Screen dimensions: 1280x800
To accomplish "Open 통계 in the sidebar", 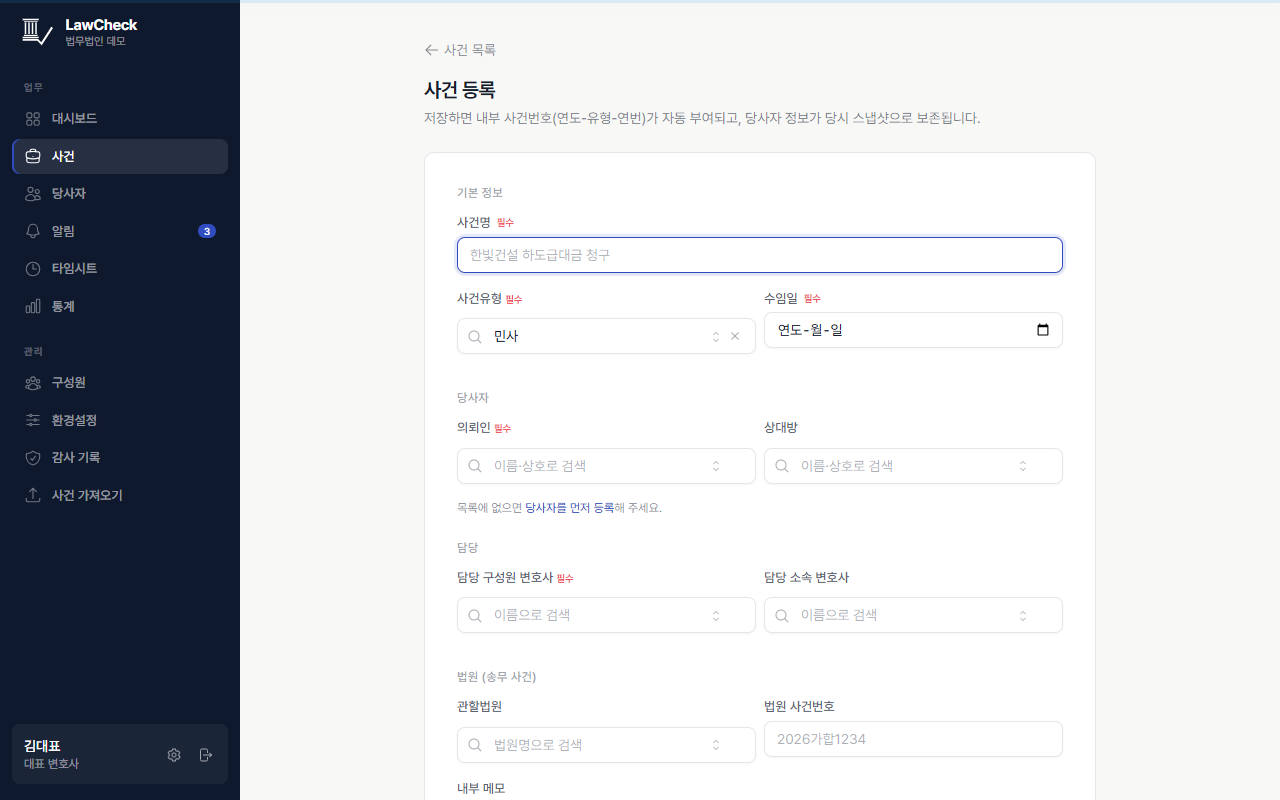I will [120, 306].
